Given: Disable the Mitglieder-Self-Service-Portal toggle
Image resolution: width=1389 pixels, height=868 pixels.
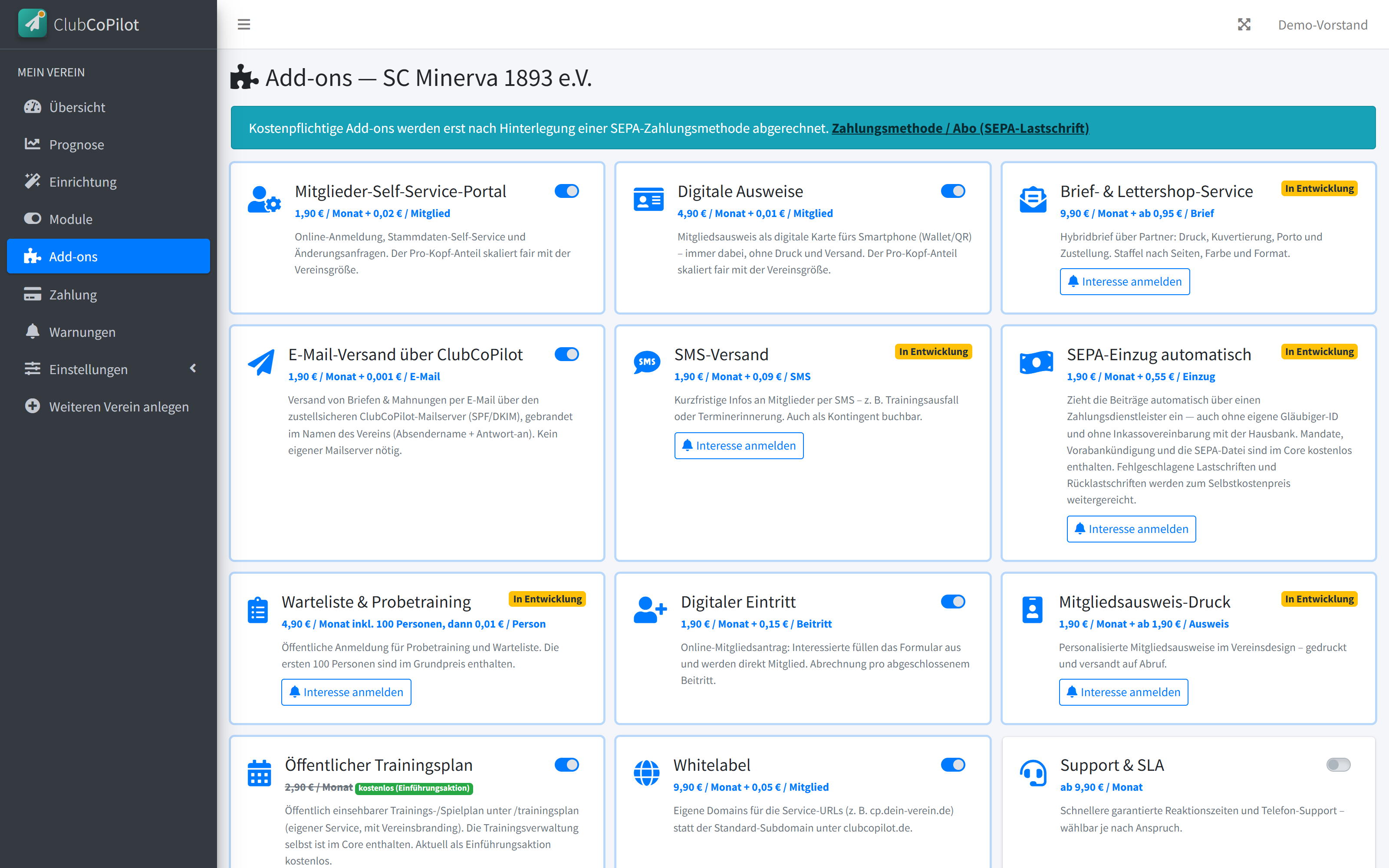Looking at the screenshot, I should point(566,191).
